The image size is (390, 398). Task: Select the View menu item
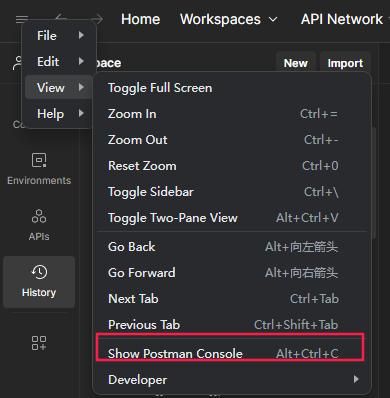pos(59,87)
